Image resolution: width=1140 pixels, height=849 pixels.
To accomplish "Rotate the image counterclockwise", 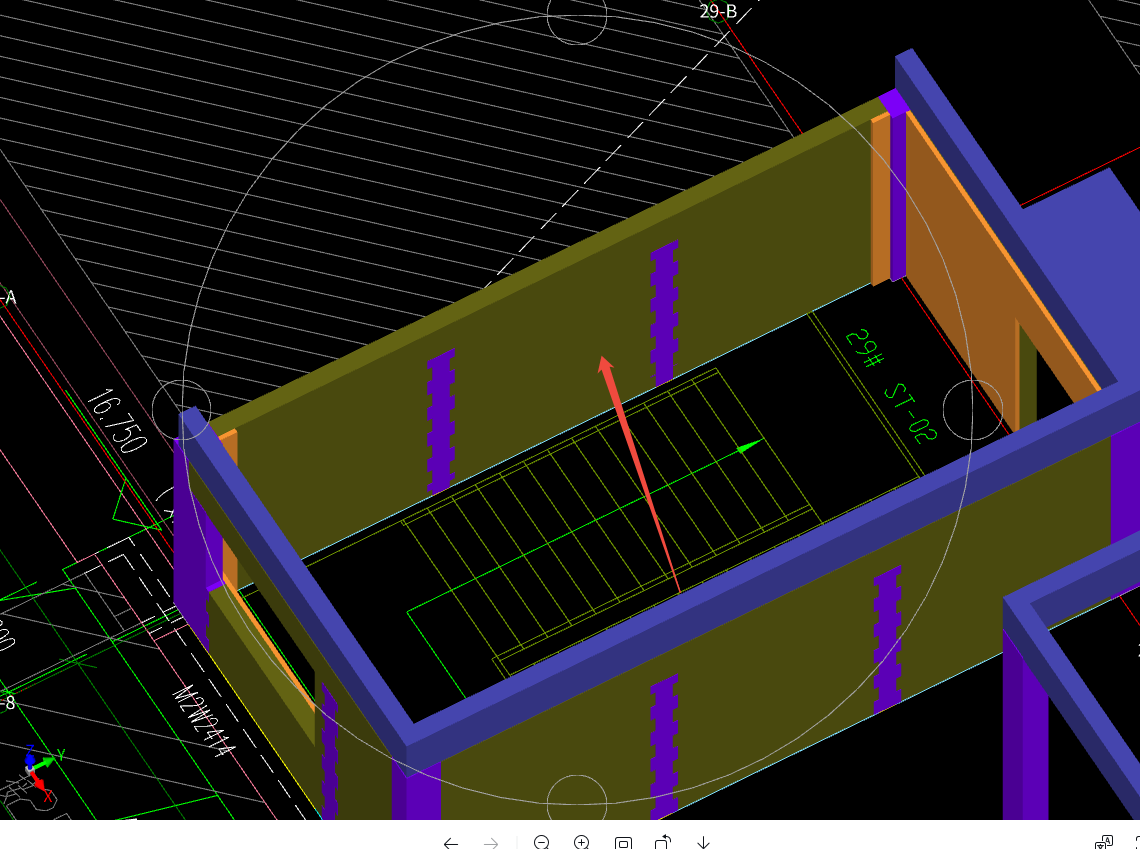I will click(663, 842).
